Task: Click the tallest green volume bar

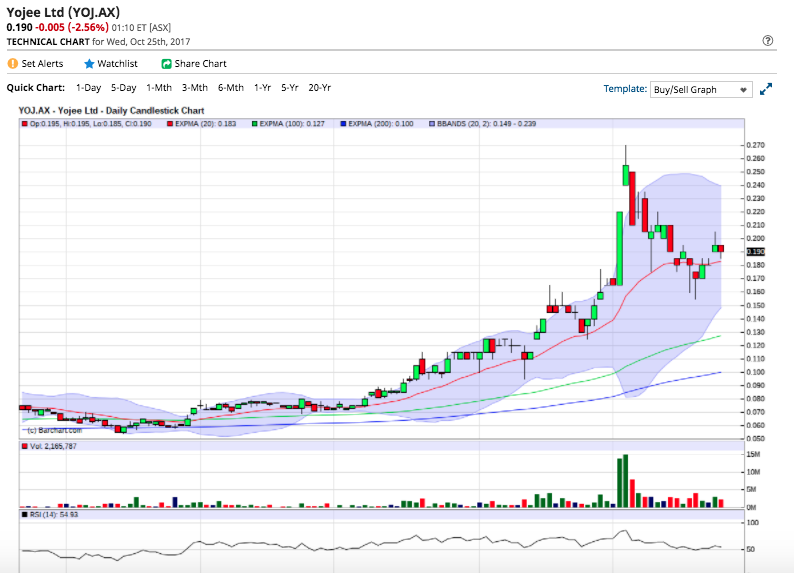Action: click(x=625, y=481)
